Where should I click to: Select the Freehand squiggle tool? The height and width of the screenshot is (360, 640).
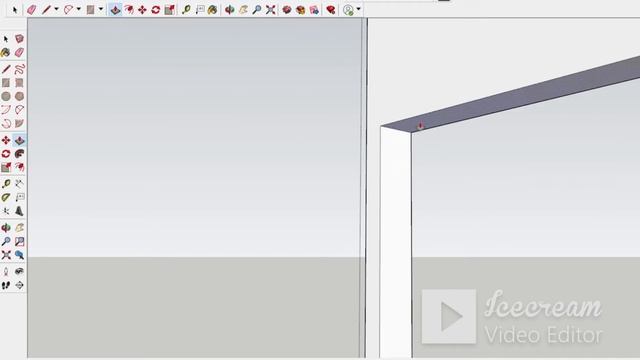point(19,69)
